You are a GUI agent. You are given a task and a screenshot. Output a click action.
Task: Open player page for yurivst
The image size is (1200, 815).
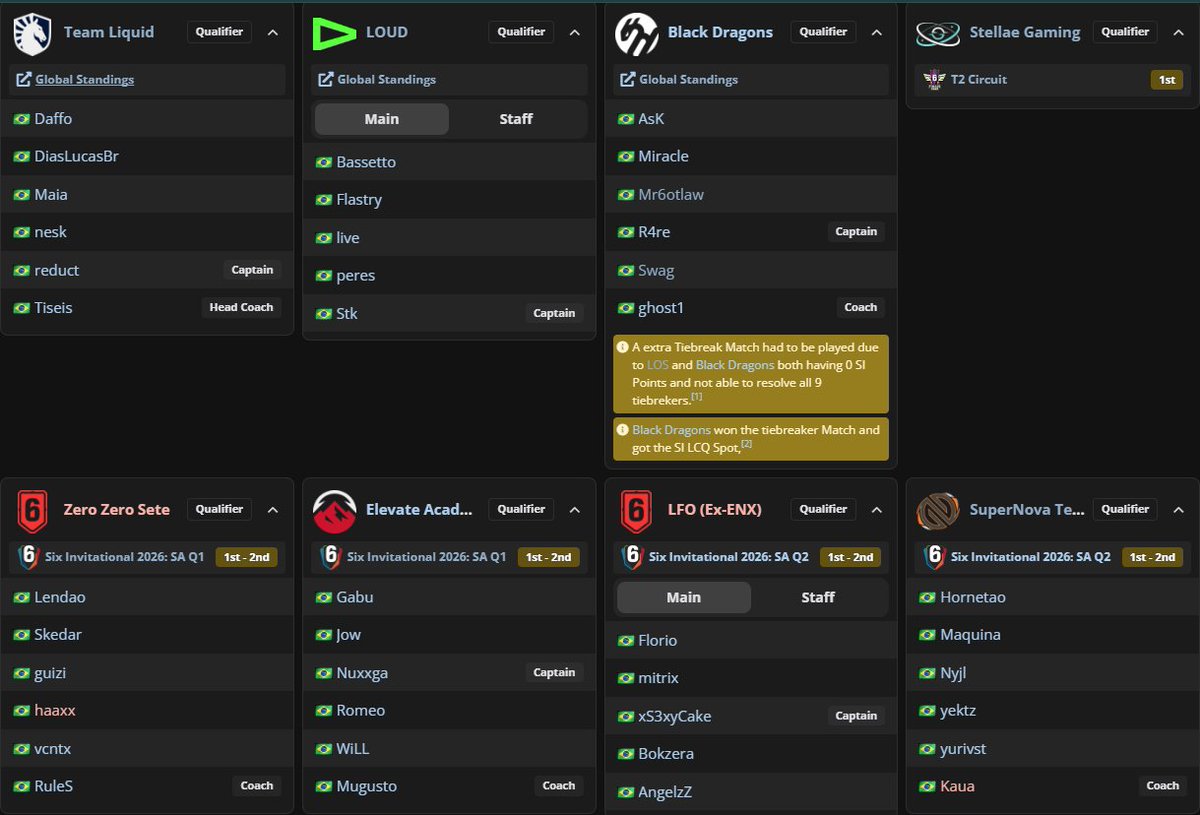tap(963, 749)
